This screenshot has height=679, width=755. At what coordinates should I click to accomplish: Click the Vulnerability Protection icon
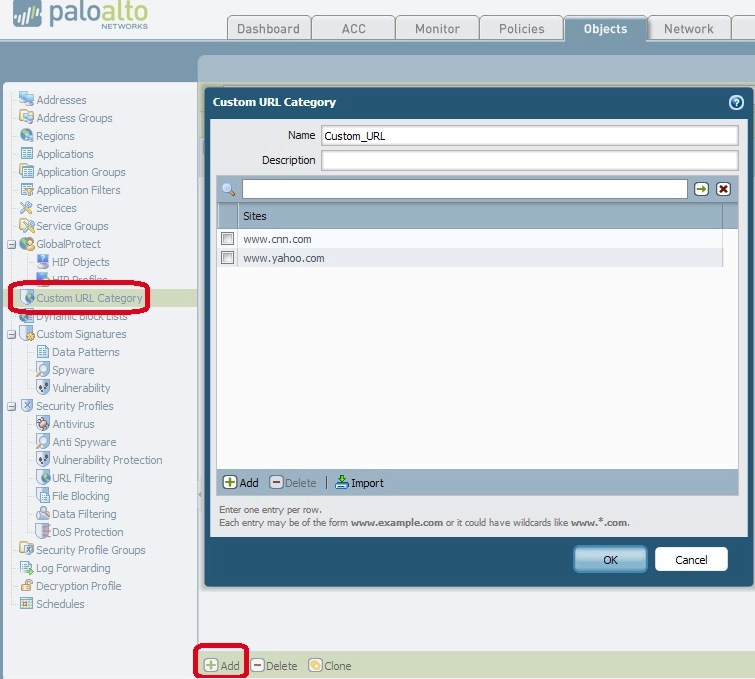pyautogui.click(x=43, y=459)
